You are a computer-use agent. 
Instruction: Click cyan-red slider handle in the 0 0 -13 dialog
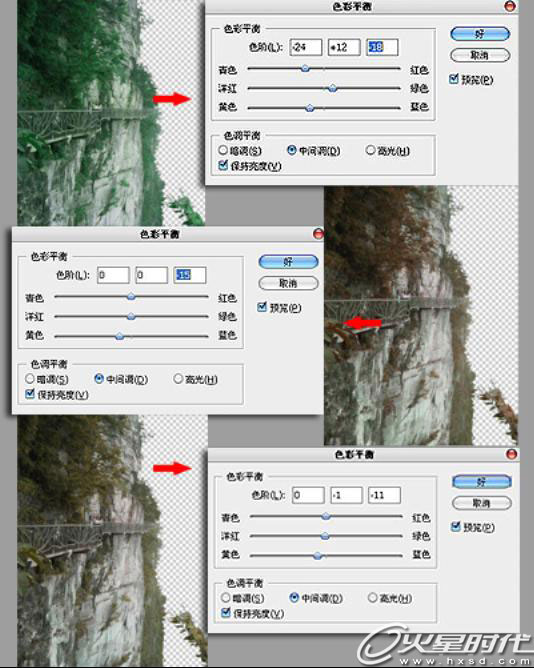point(131,297)
